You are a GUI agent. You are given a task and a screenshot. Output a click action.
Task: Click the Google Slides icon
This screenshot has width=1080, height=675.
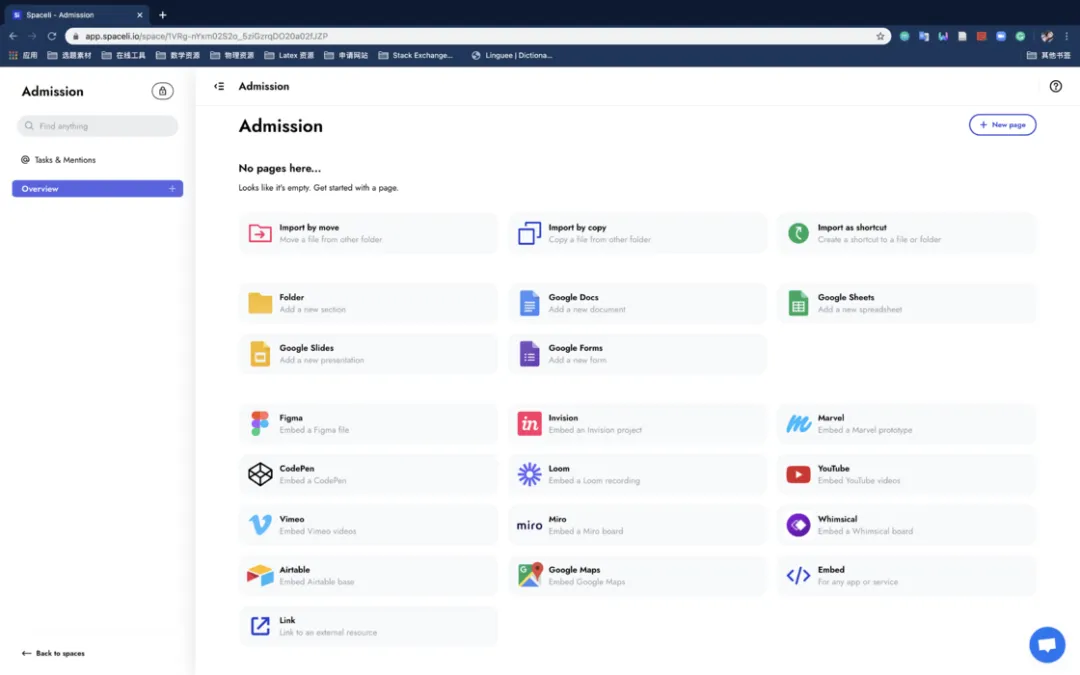(260, 354)
